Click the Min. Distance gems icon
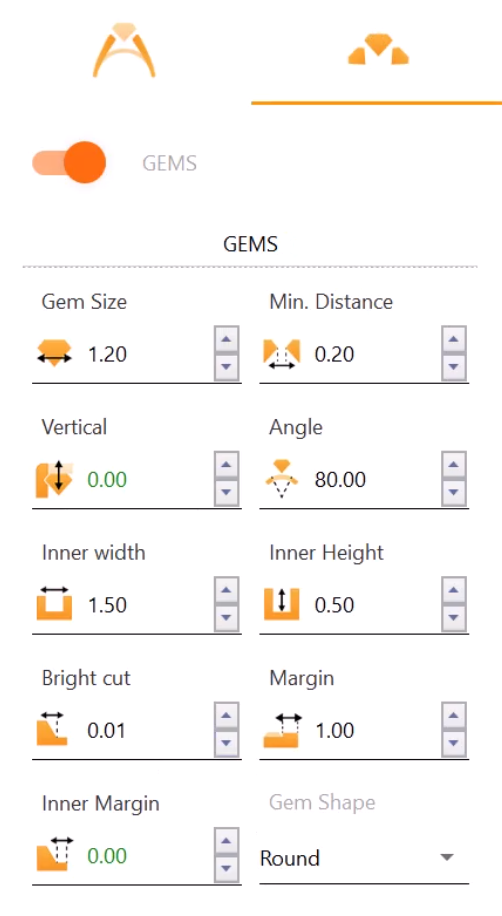The height and width of the screenshot is (916, 502). (282, 354)
